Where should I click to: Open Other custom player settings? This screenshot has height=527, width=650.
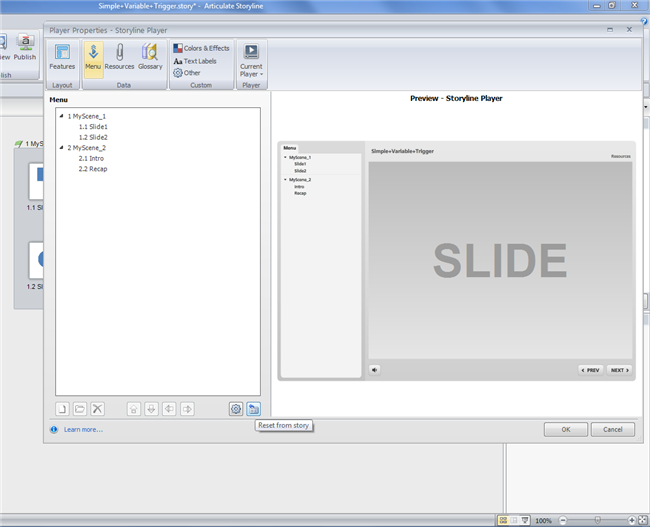(x=187, y=73)
